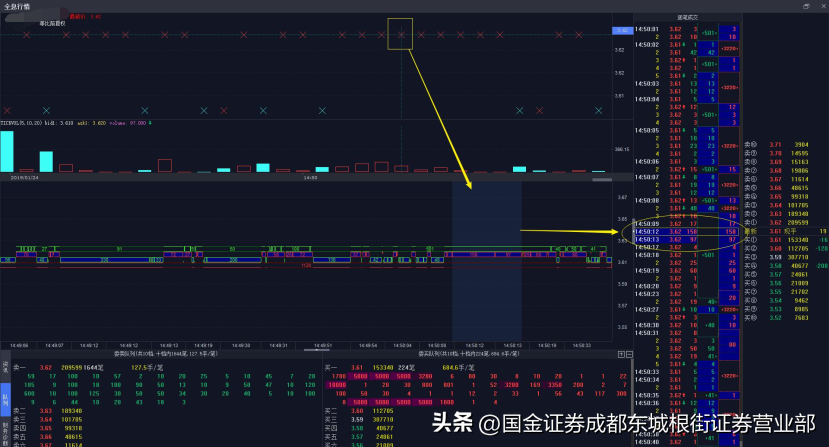The width and height of the screenshot is (829, 447).
Task: Open the 财务诊断 side tab
Action: click(x=5, y=431)
